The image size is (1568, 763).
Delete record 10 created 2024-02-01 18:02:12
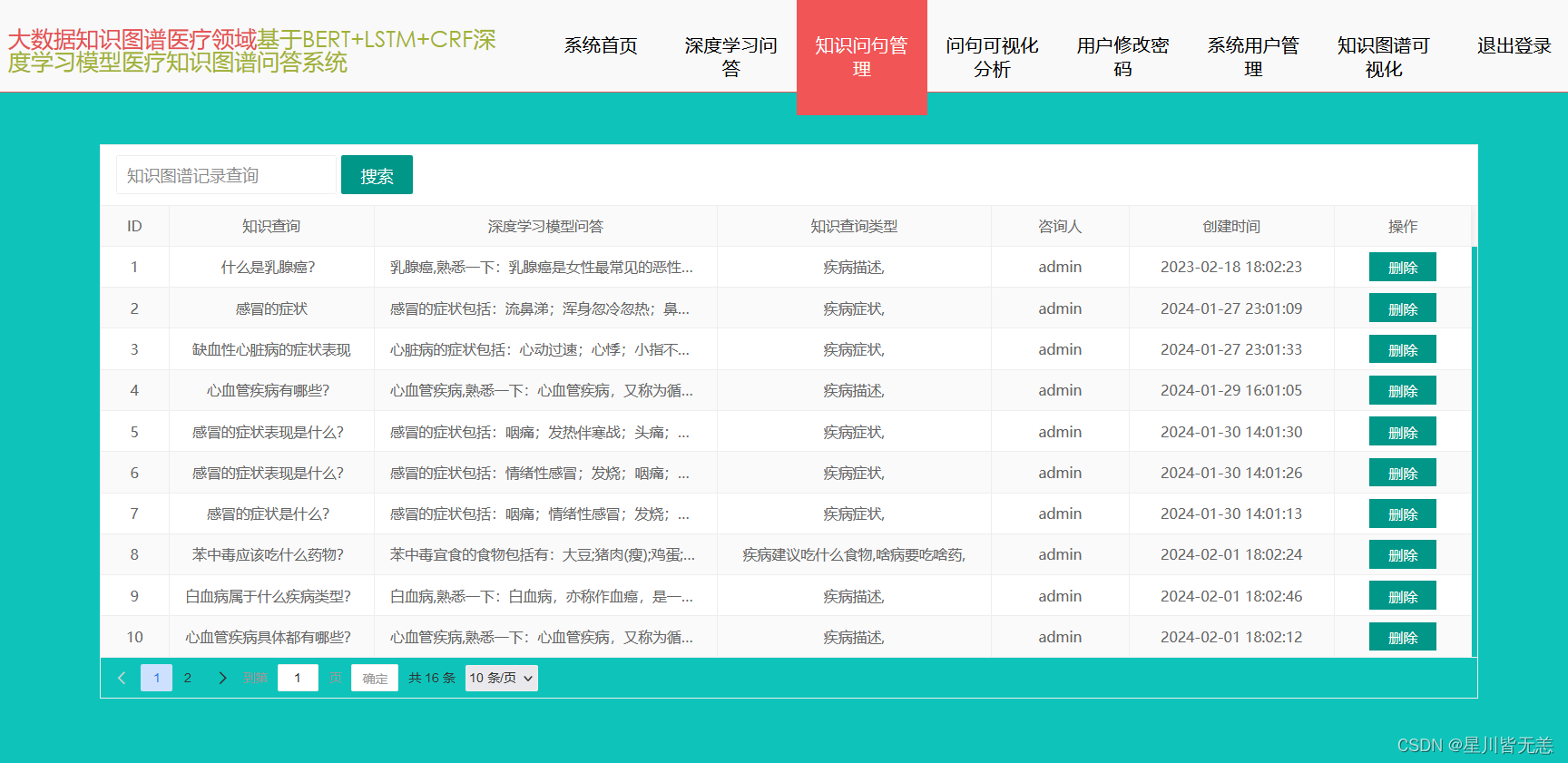point(1403,638)
